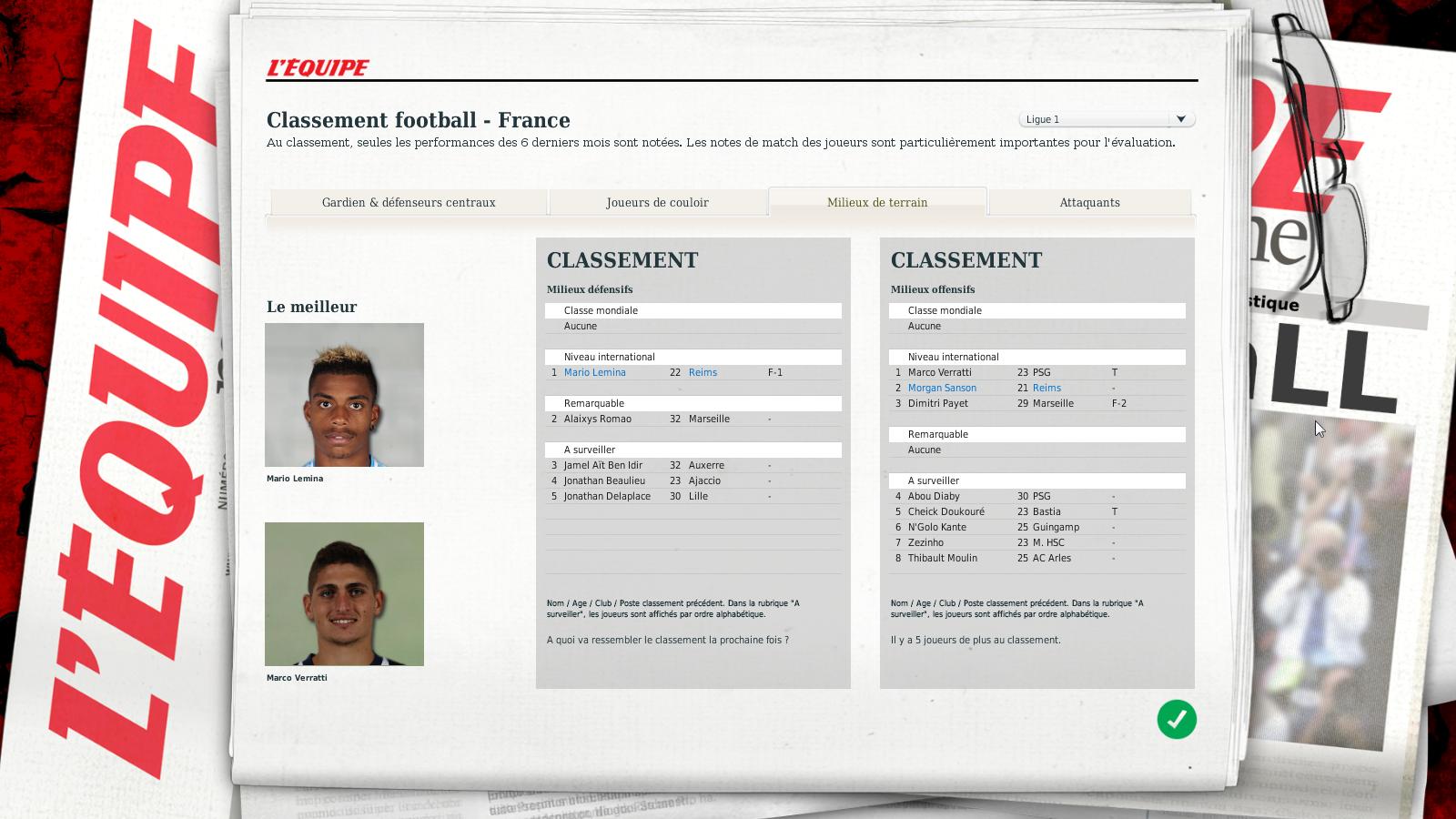Open Reims club link beside Mario Lemina

click(703, 372)
